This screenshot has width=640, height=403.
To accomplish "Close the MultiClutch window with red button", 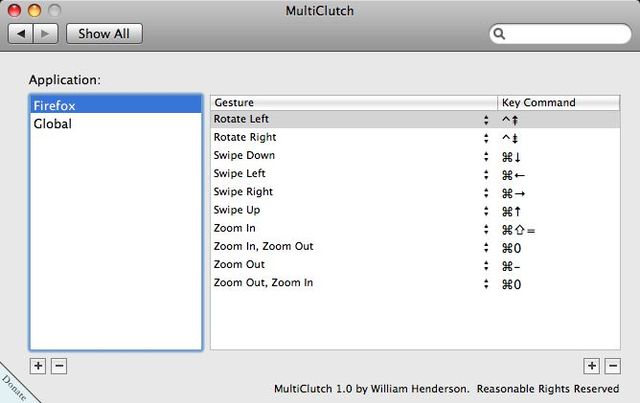I will 14,10.
